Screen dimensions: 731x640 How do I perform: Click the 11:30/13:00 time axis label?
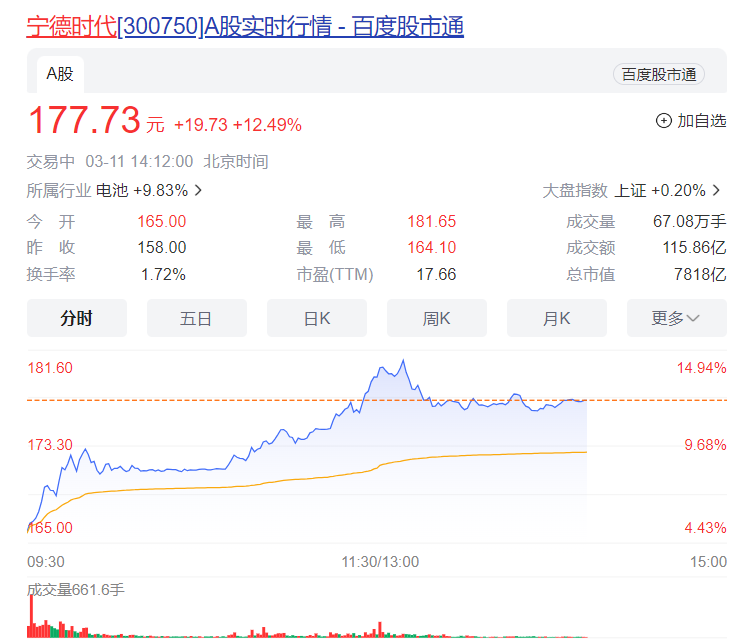380,562
